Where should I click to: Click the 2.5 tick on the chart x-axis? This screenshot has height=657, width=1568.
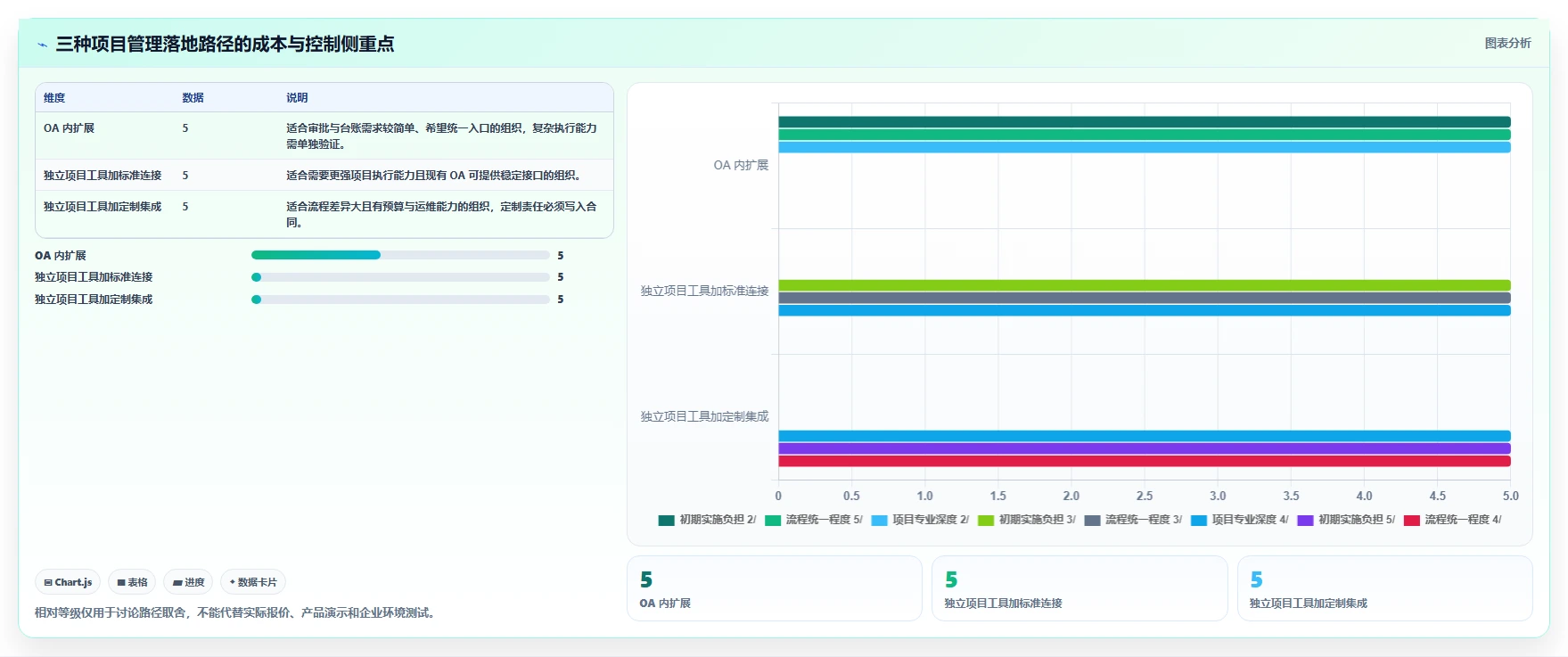click(x=1145, y=497)
